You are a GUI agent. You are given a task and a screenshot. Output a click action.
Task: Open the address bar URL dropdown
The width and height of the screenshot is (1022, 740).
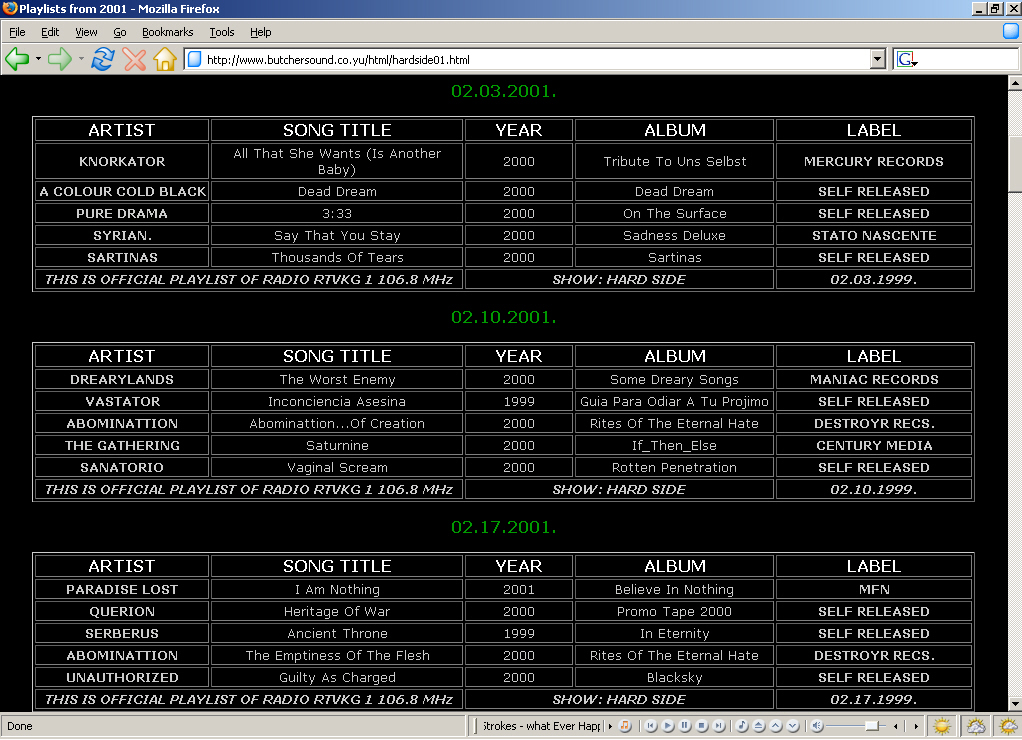point(877,60)
